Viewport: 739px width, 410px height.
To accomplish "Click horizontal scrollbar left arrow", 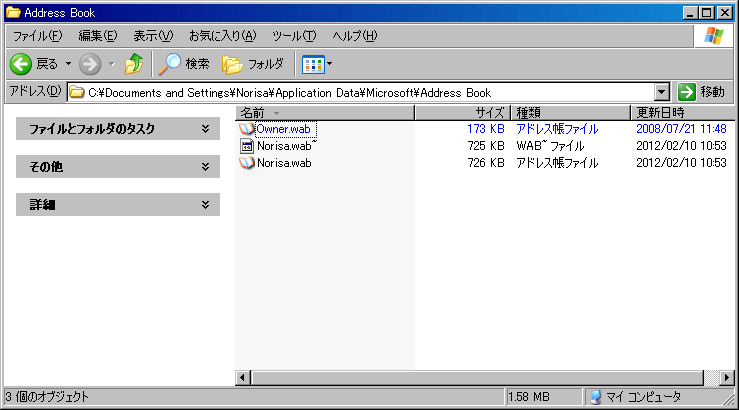I will tap(243, 377).
